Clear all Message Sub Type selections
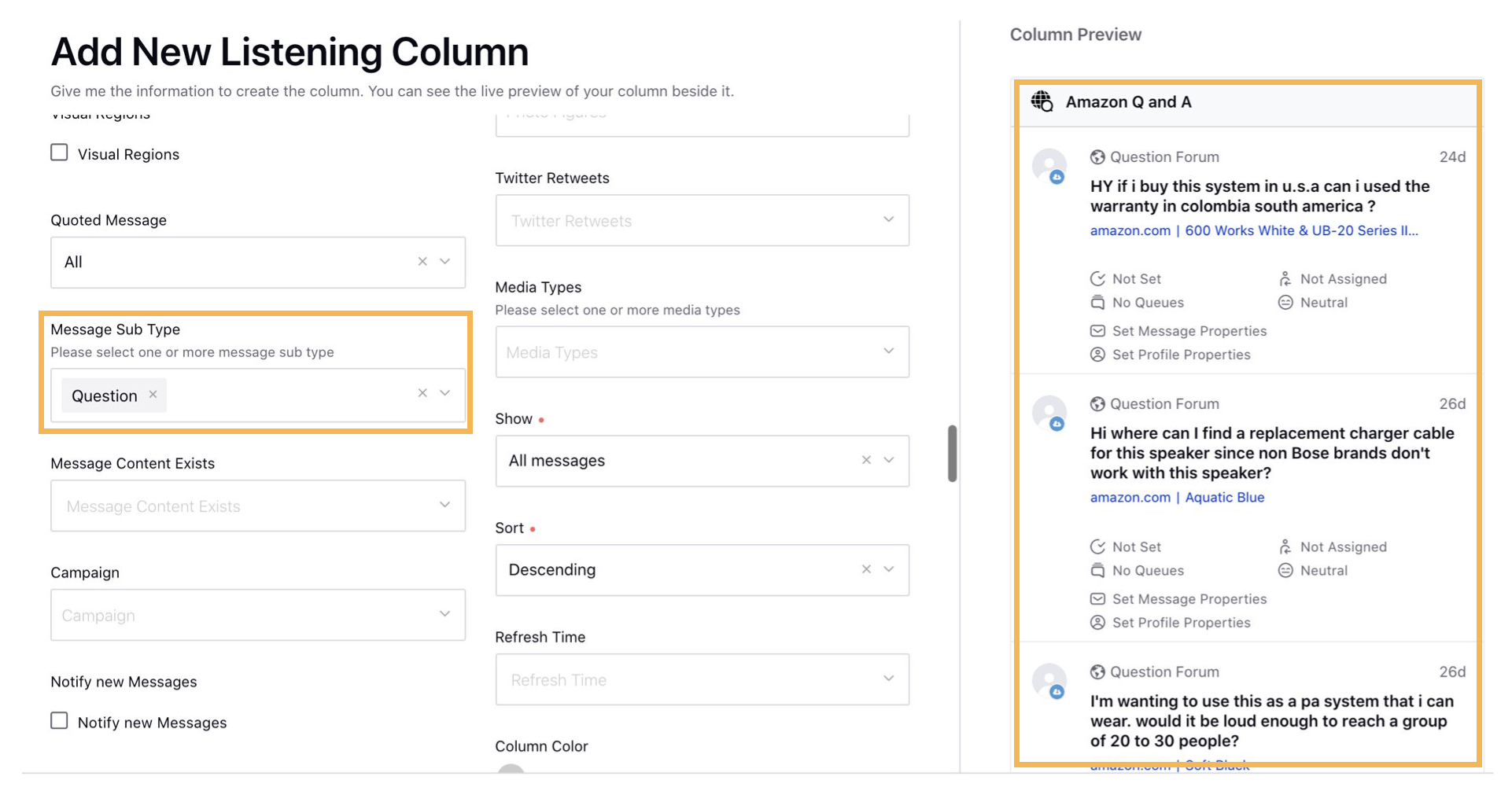 coord(422,393)
